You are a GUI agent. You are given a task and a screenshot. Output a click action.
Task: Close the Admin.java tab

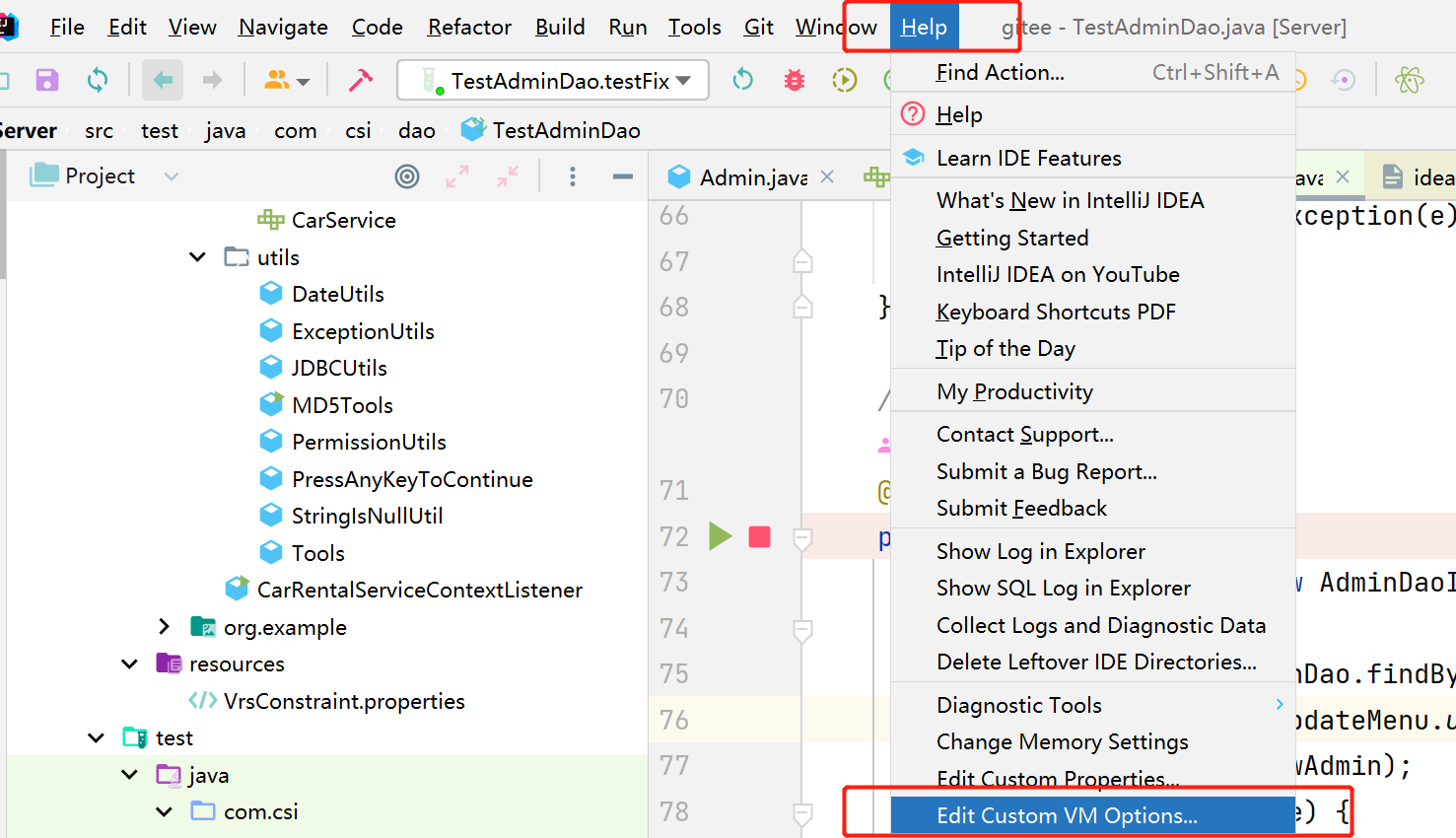pos(827,176)
